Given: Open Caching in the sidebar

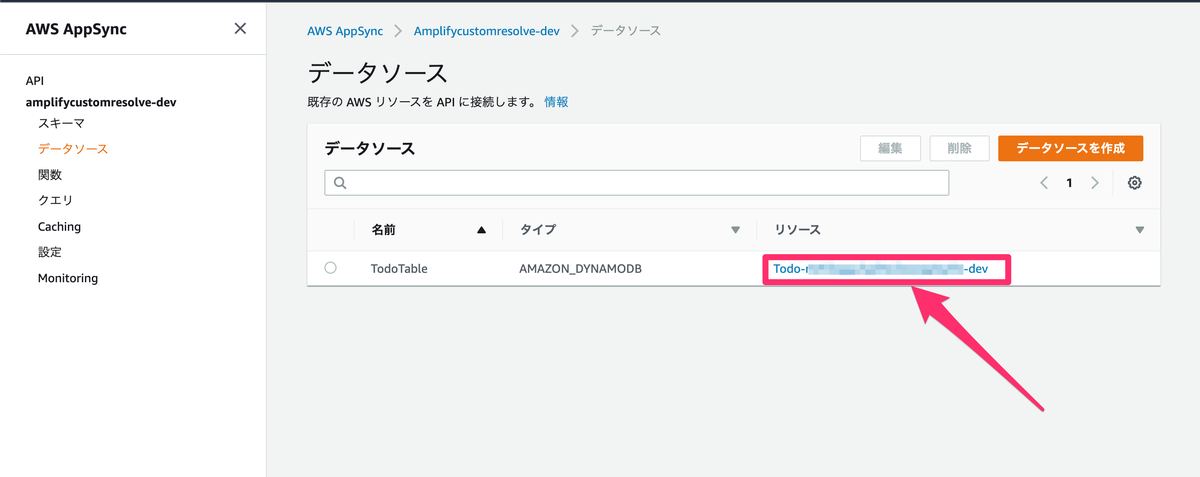Looking at the screenshot, I should pos(59,227).
